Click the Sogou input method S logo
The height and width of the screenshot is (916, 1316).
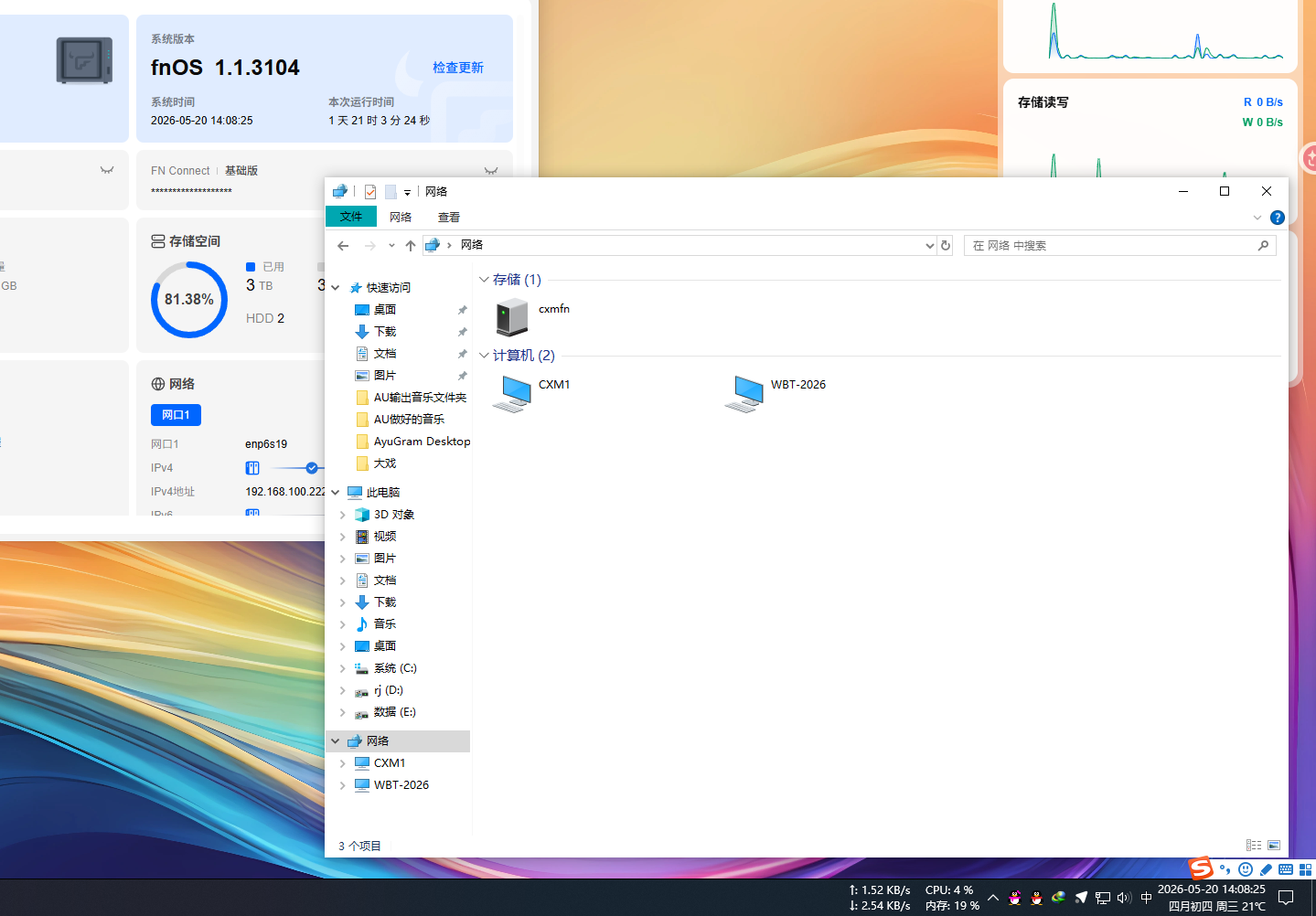click(1201, 868)
